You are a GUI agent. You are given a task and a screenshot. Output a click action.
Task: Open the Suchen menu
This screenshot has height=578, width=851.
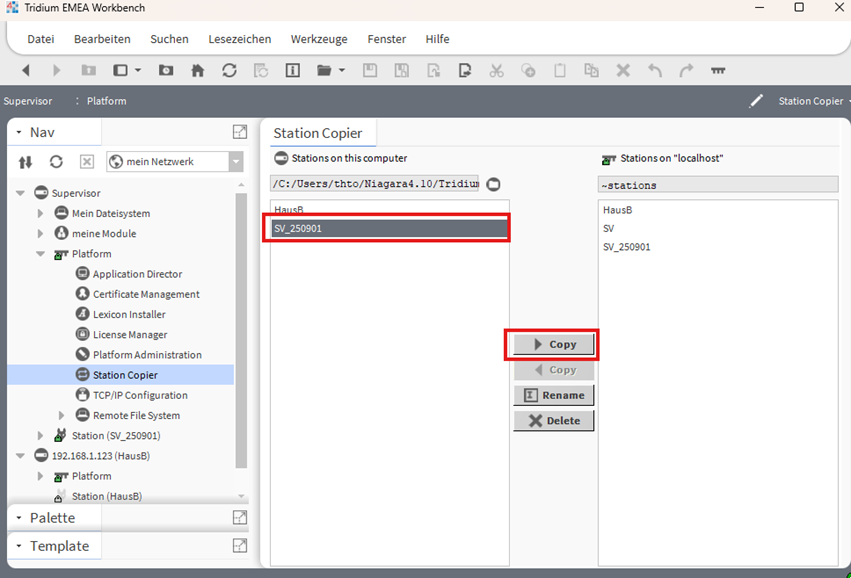pos(169,39)
